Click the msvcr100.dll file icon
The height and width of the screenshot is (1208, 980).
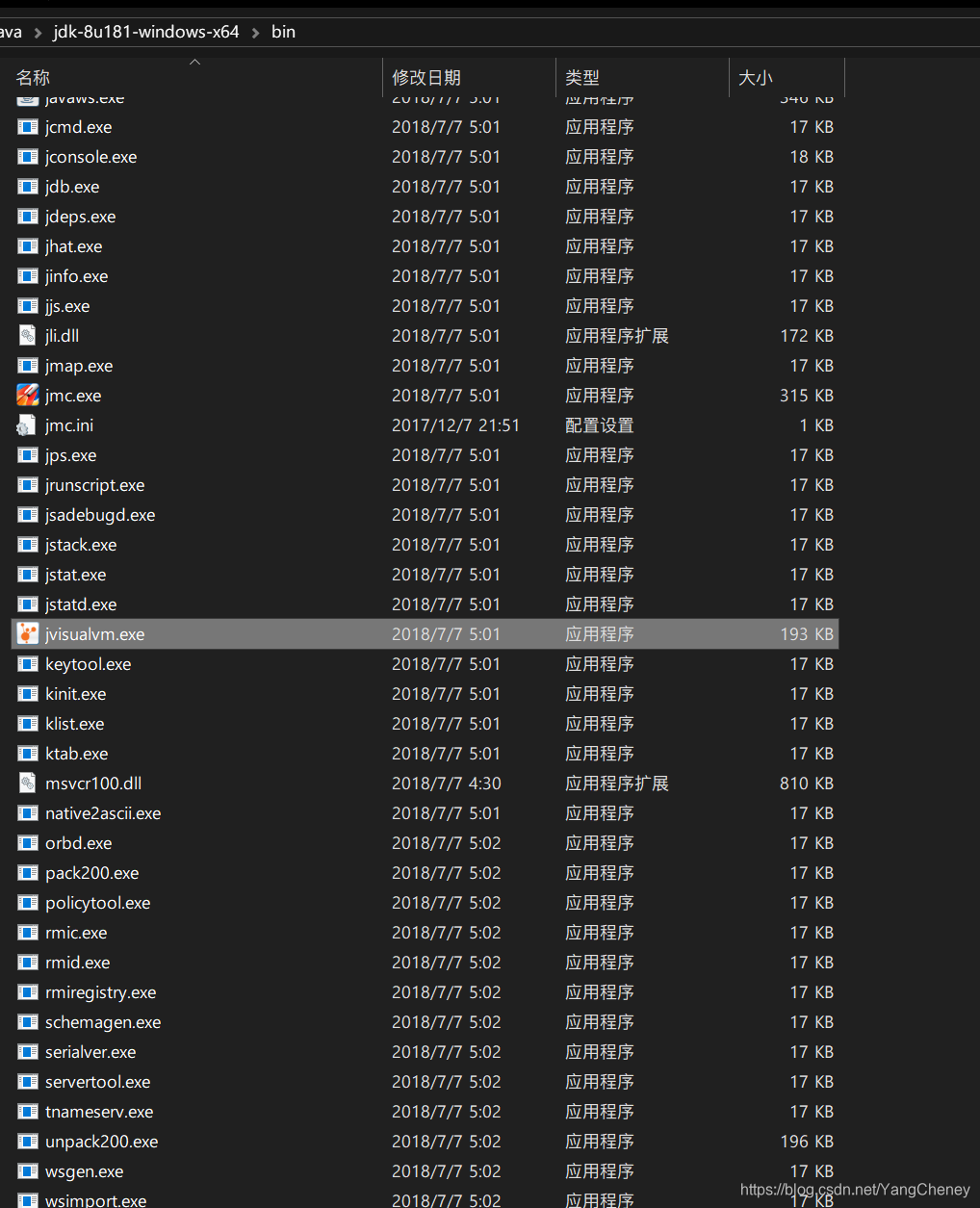28,783
